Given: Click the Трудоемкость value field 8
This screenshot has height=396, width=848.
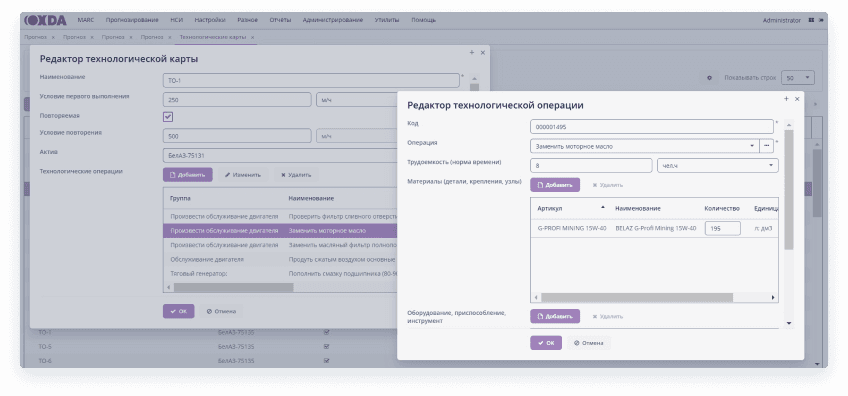Looking at the screenshot, I should pos(591,166).
